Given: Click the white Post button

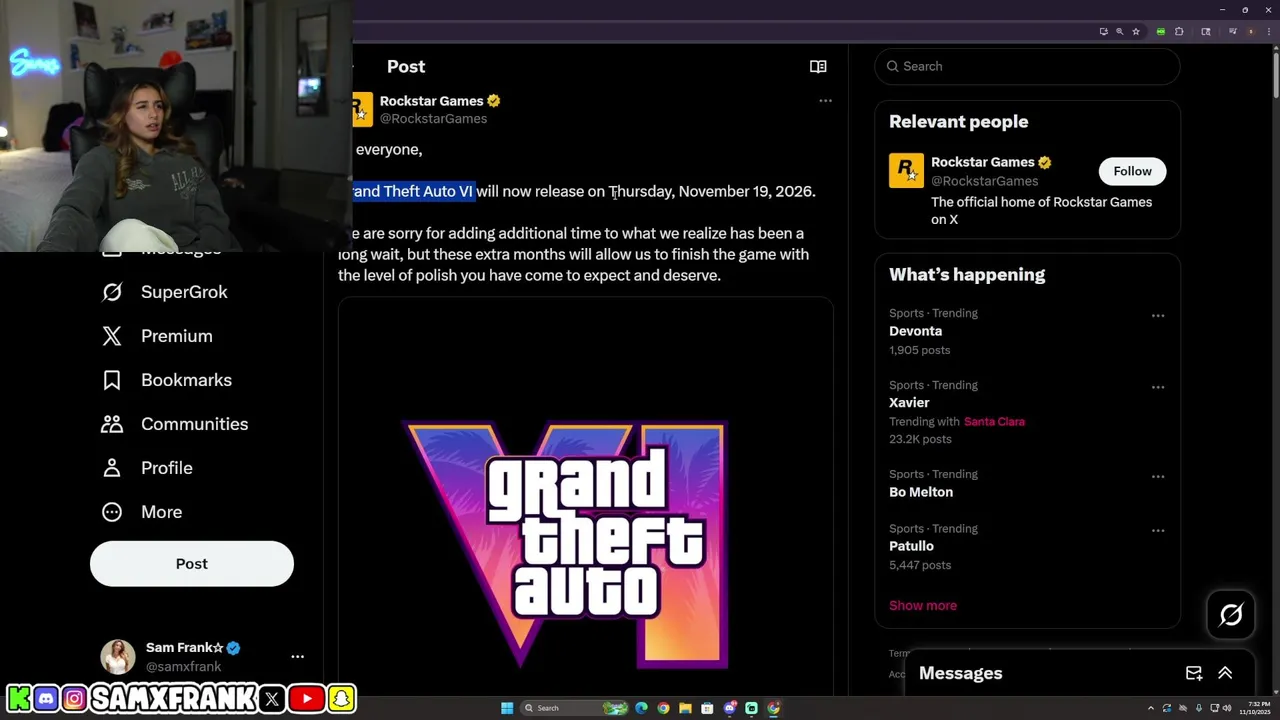Looking at the screenshot, I should click(192, 564).
